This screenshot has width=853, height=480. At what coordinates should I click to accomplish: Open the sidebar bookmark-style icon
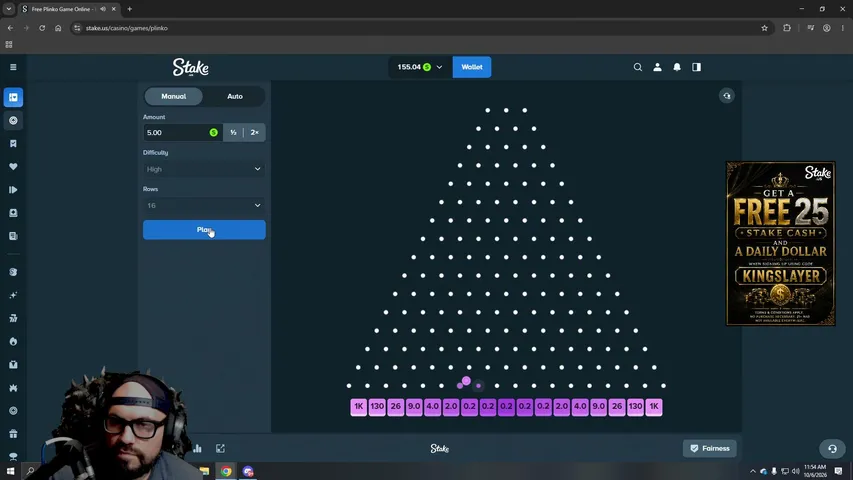point(13,144)
